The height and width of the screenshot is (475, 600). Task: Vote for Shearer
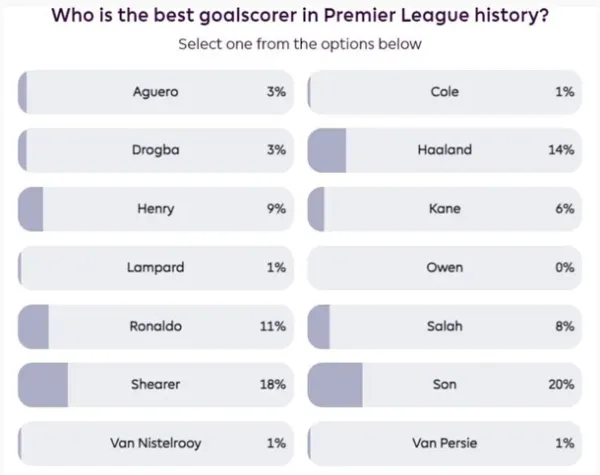[154, 384]
